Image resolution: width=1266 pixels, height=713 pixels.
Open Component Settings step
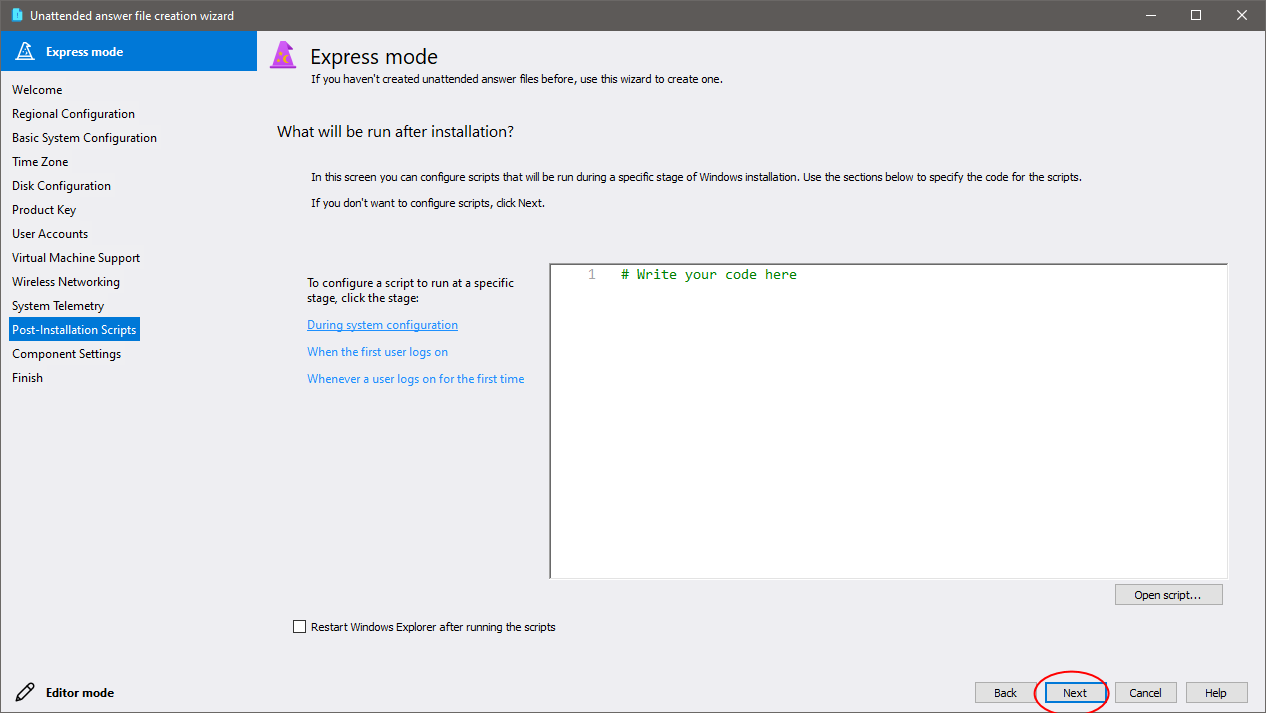(66, 354)
